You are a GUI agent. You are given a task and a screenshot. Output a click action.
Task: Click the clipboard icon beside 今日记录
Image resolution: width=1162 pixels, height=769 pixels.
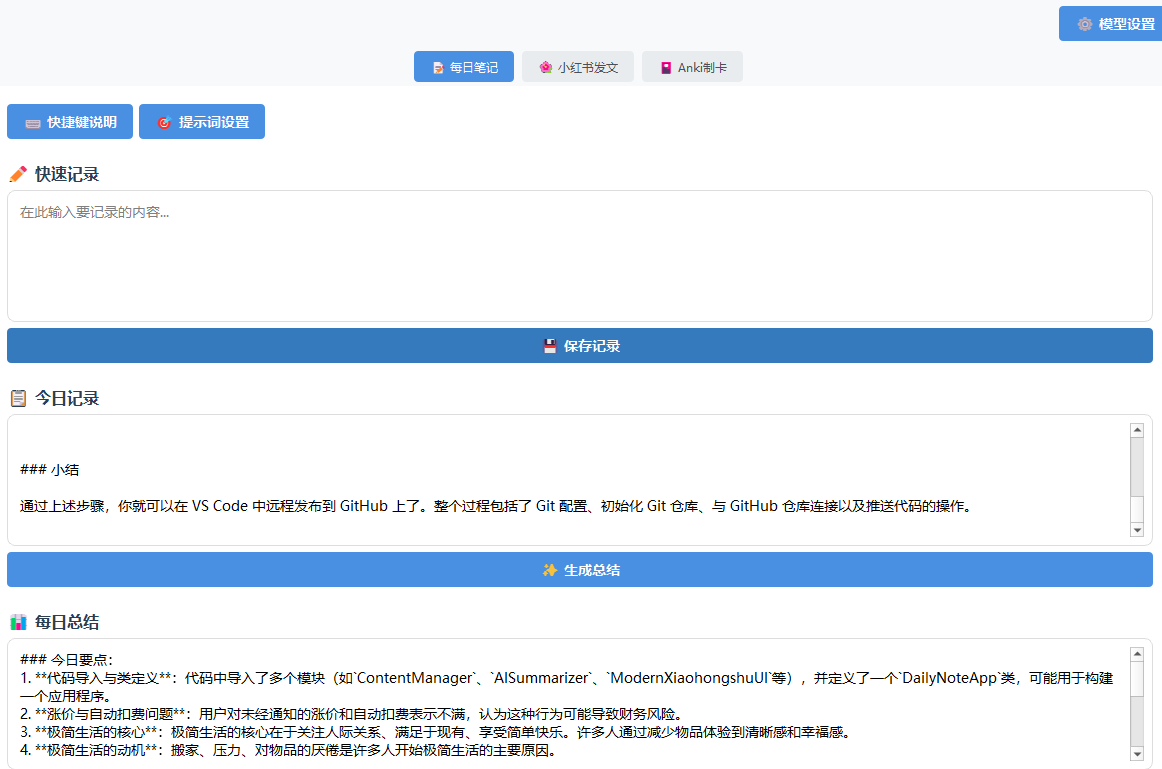click(18, 399)
